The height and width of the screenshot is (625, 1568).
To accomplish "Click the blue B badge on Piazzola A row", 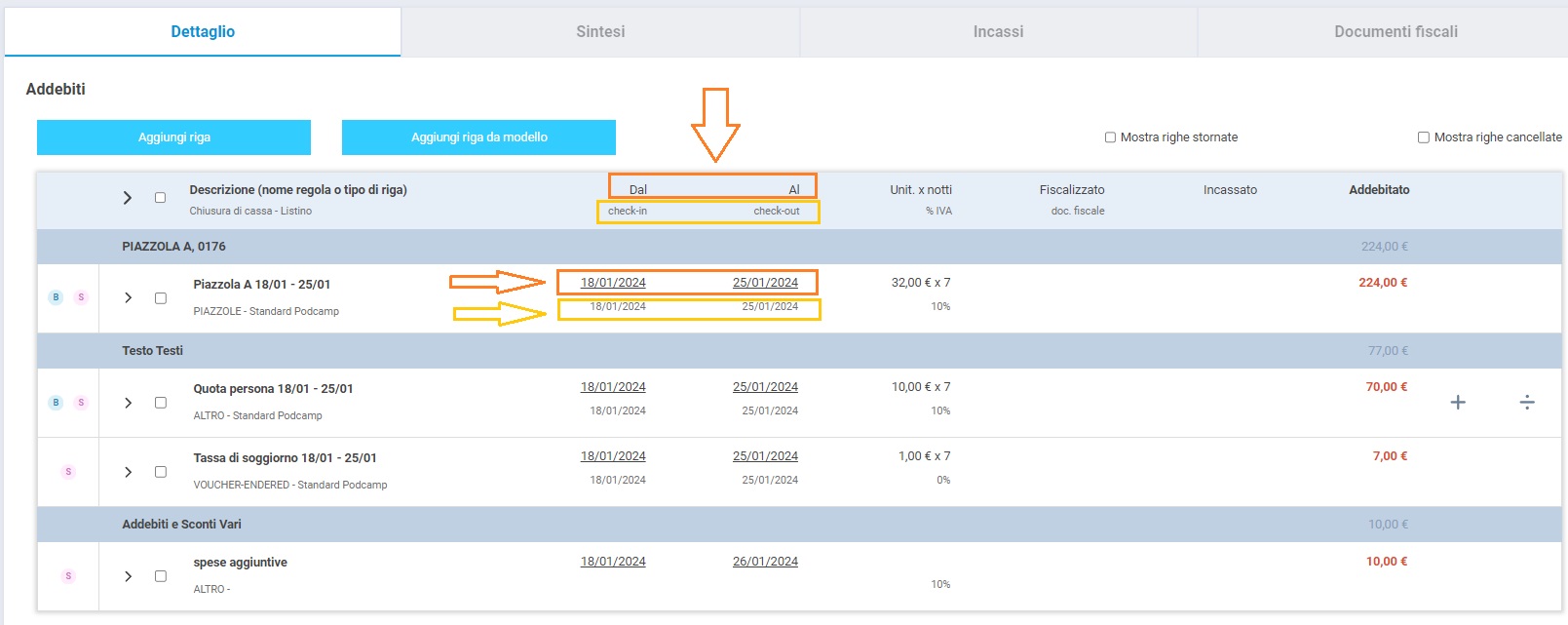I will pyautogui.click(x=56, y=297).
